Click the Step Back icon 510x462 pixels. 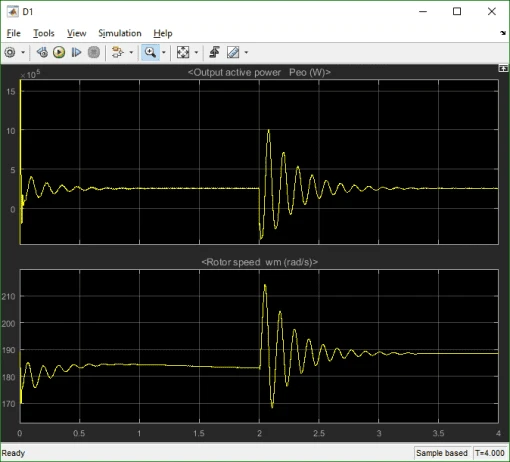tap(42, 52)
